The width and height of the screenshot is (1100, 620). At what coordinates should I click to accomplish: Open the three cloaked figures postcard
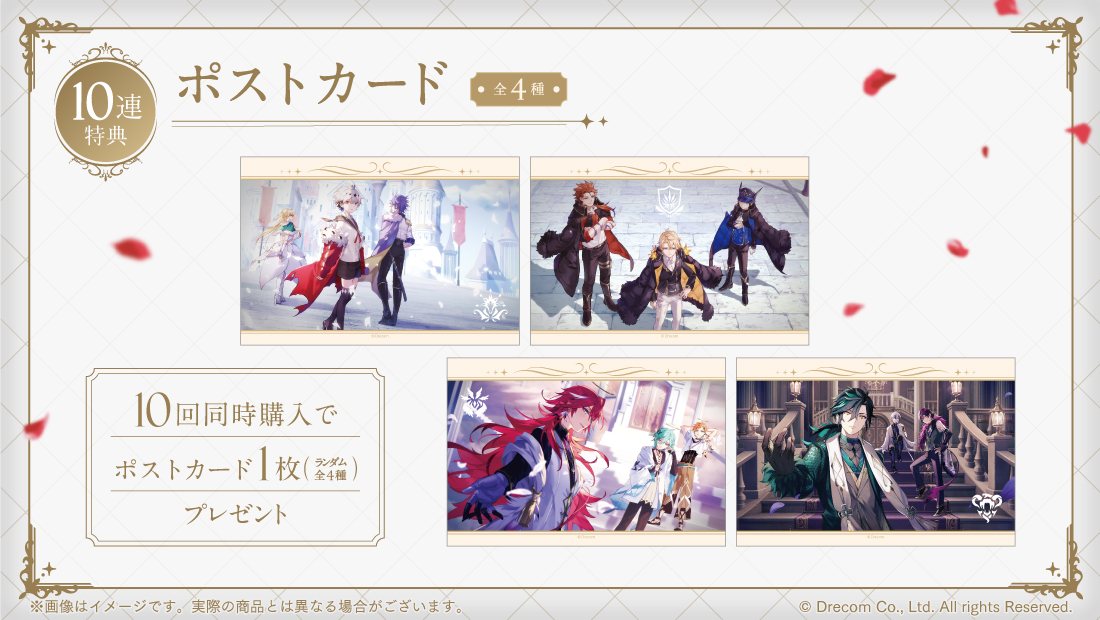(669, 250)
